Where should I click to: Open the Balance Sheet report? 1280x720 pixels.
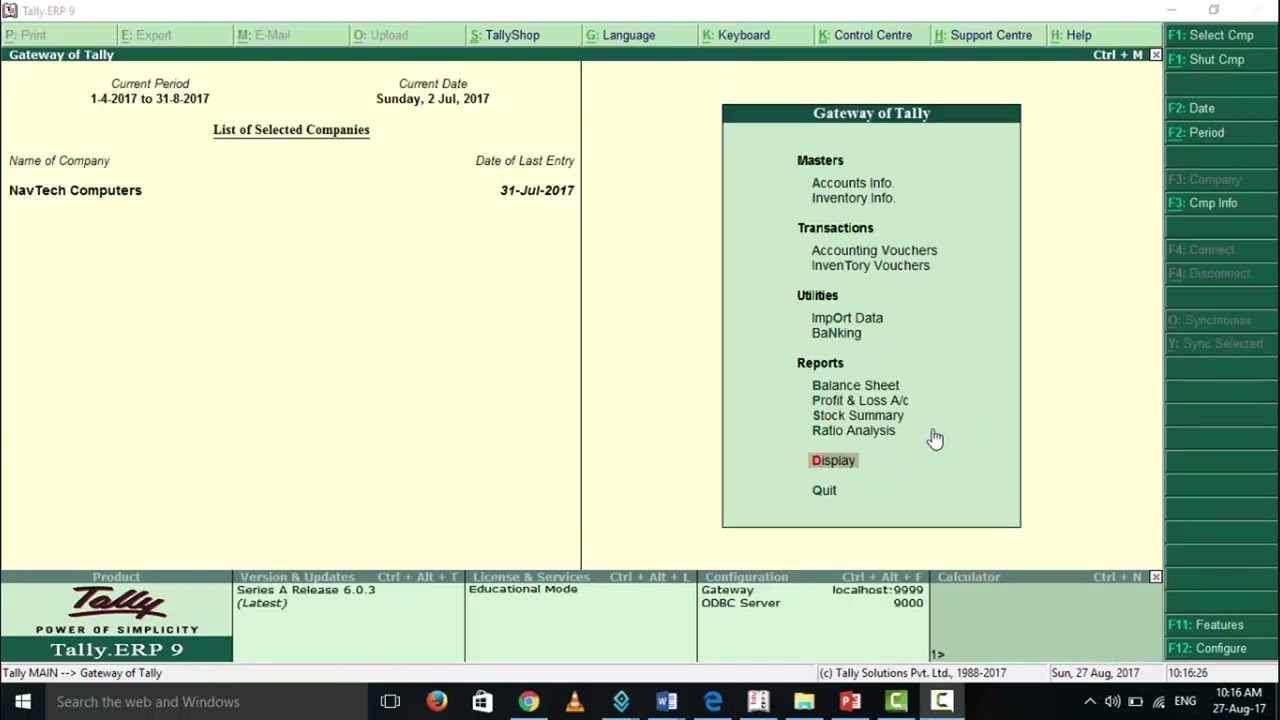coord(855,385)
